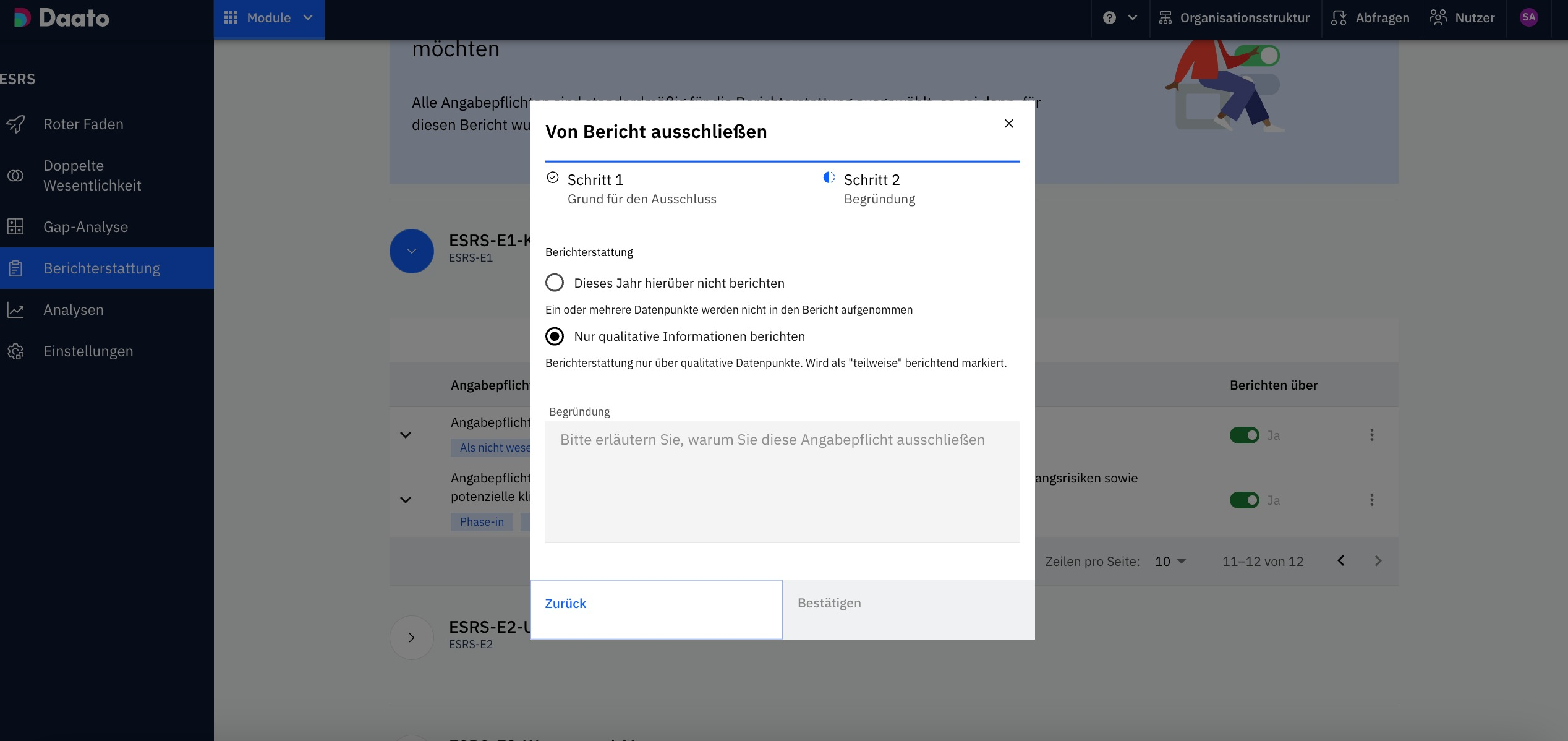Expand the ESRS-E2 section chevron

click(x=412, y=638)
